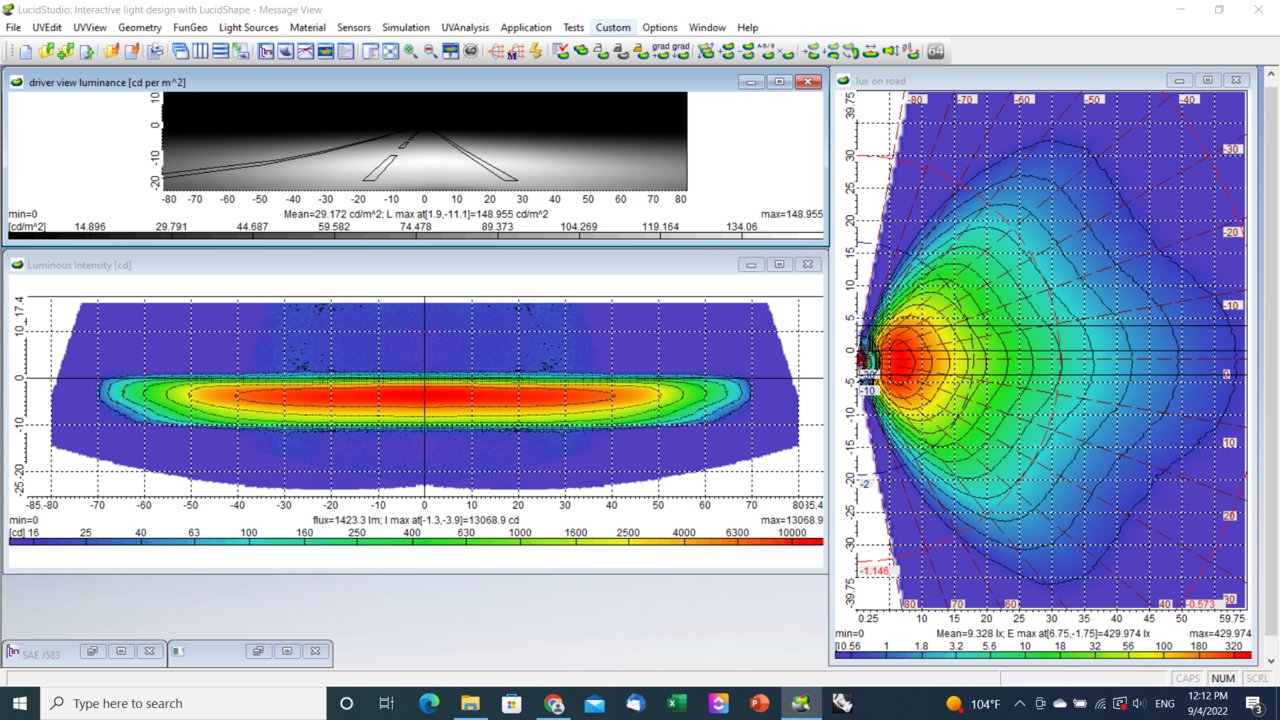Click the Tile windows horizontally icon
Image resolution: width=1280 pixels, height=720 pixels.
coord(220,51)
